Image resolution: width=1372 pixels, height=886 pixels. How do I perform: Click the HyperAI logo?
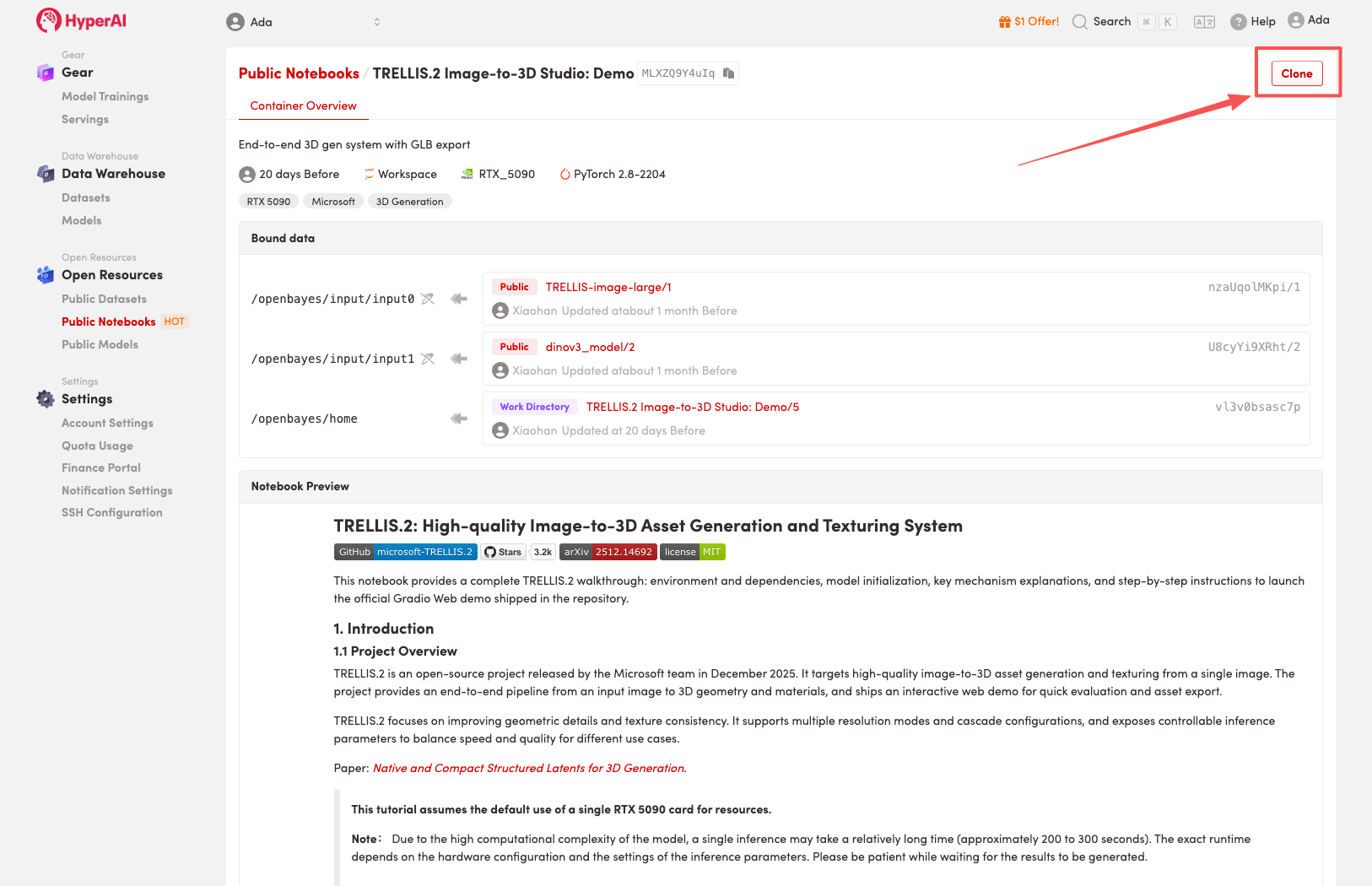(81, 21)
